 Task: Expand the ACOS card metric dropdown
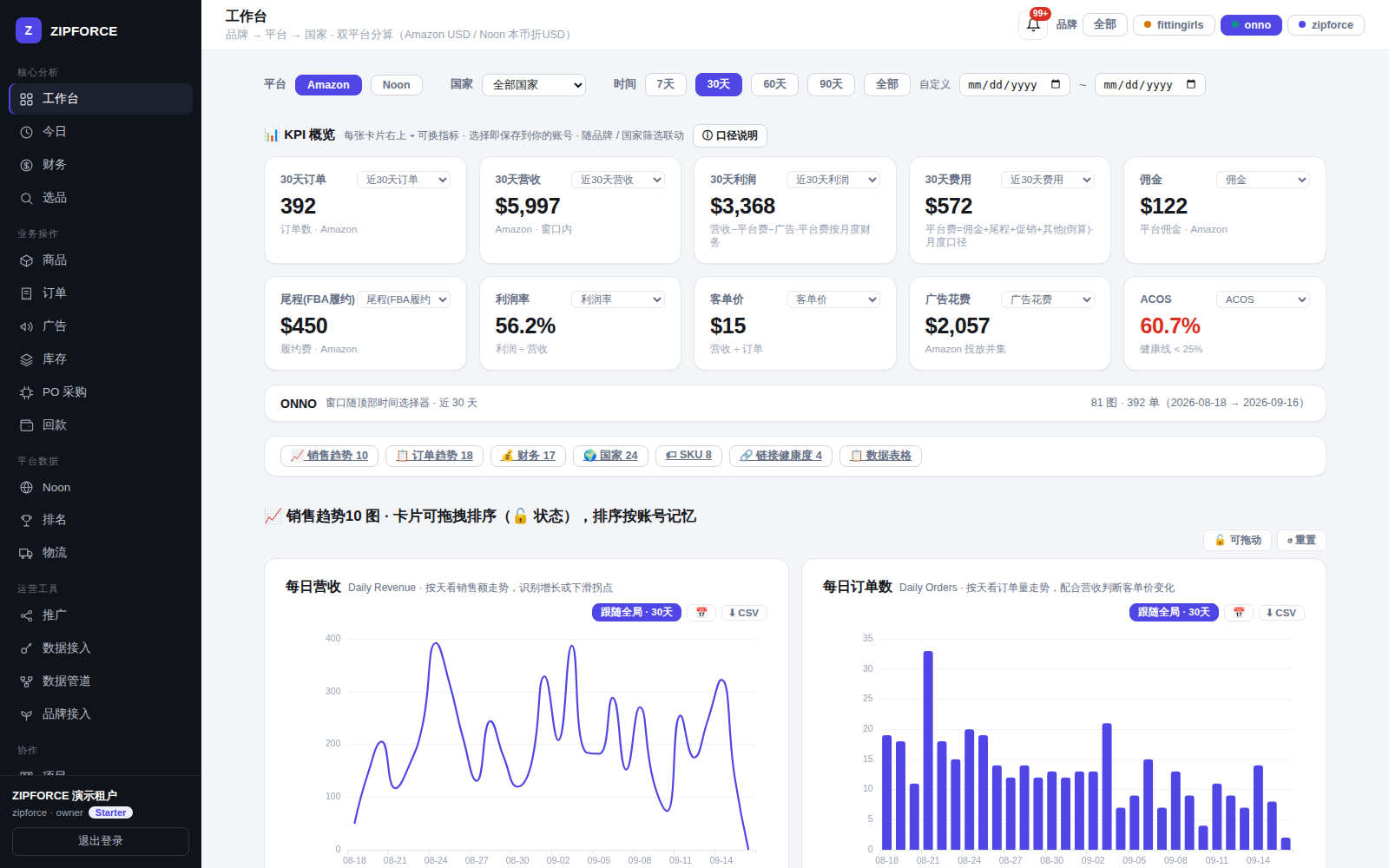coord(1263,299)
